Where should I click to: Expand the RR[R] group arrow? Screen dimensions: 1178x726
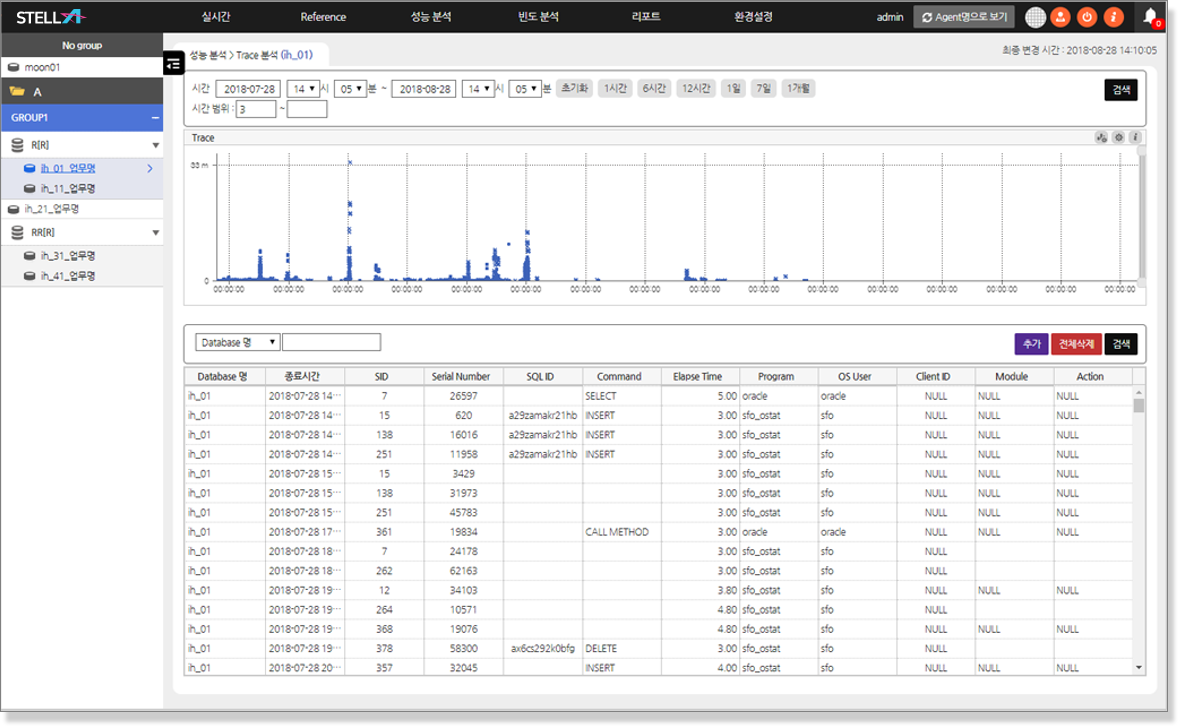156,233
